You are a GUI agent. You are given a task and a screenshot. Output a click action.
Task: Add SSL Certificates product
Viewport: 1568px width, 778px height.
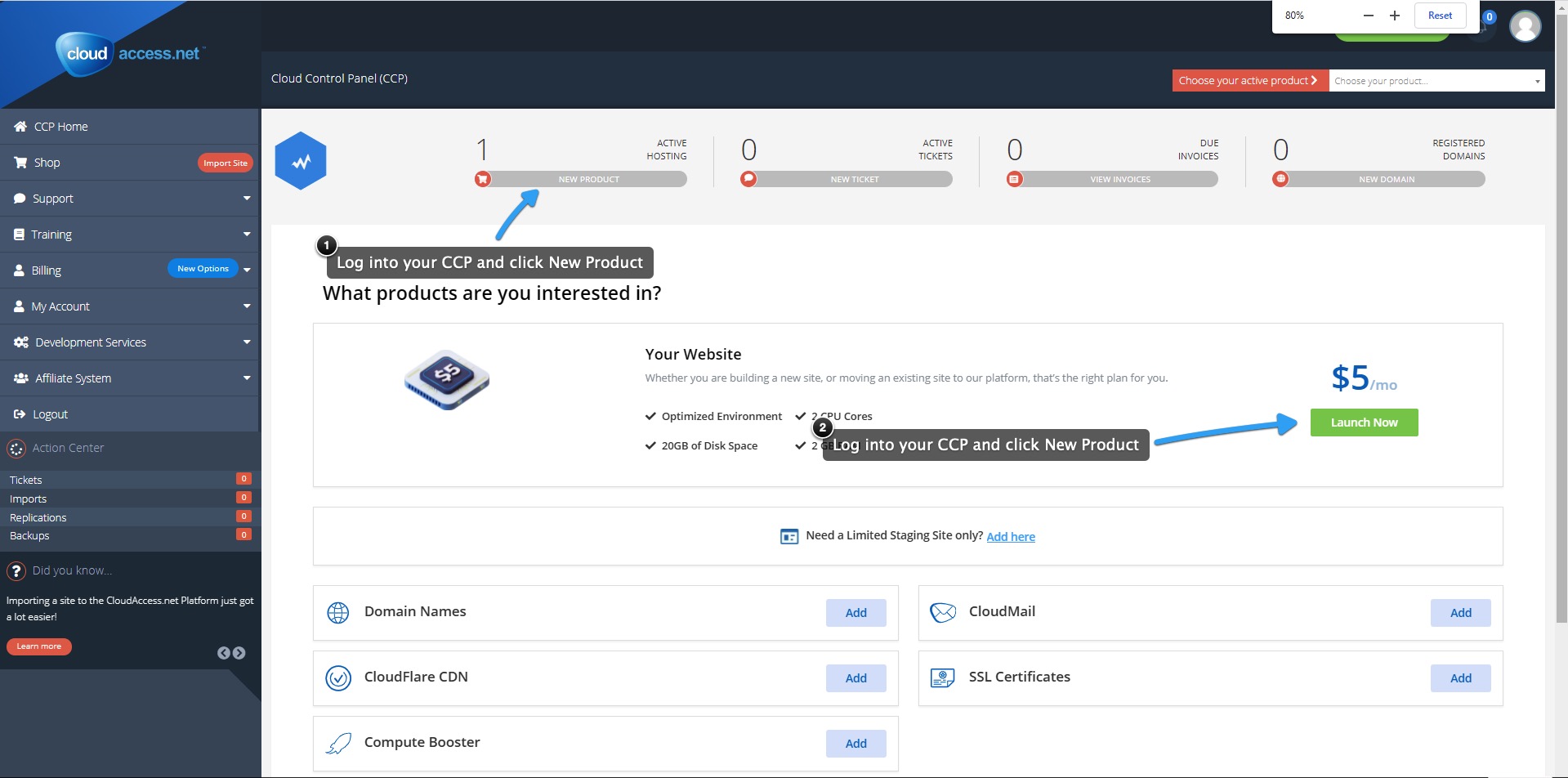click(1460, 678)
